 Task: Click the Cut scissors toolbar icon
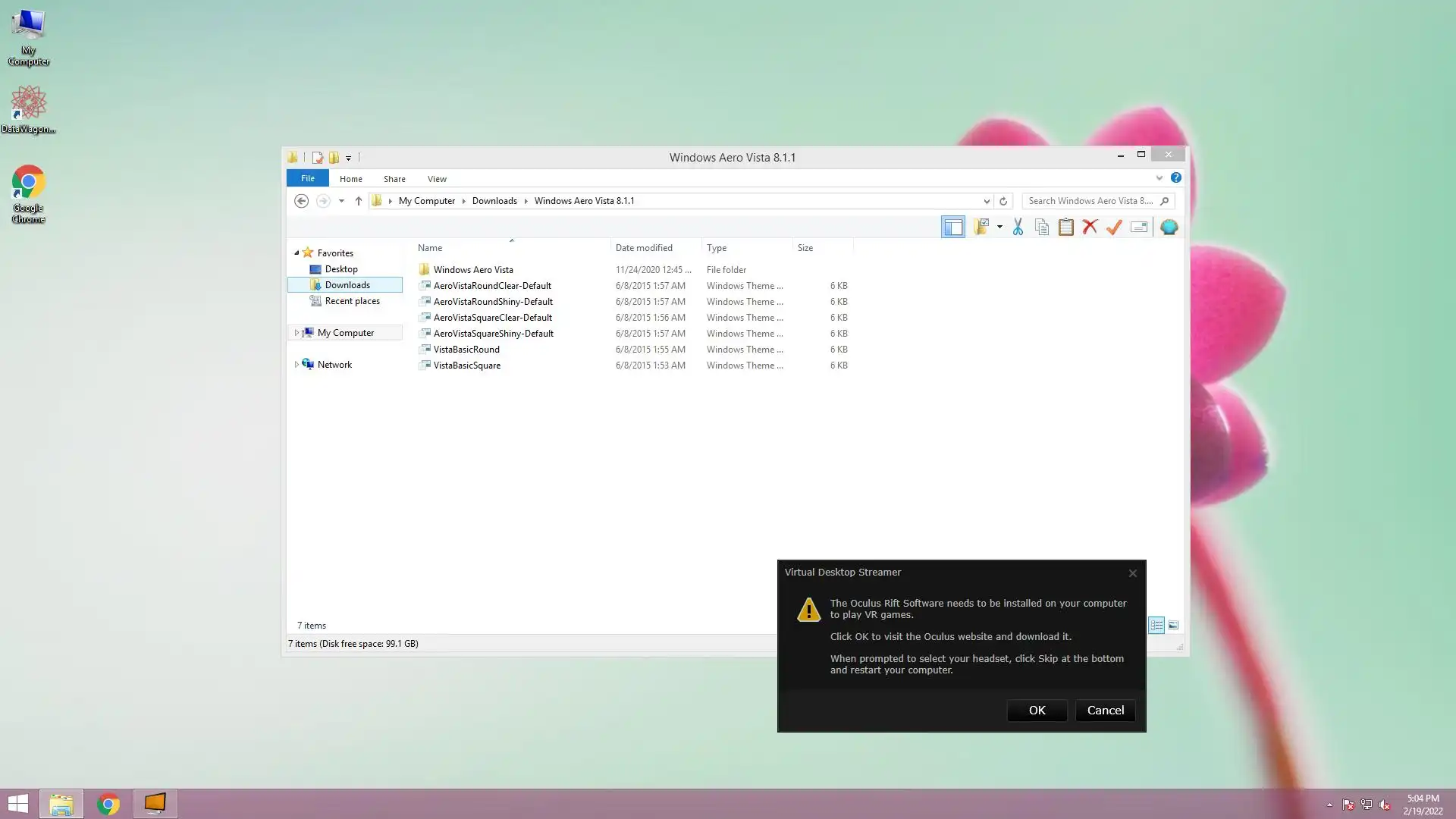[x=1018, y=227]
